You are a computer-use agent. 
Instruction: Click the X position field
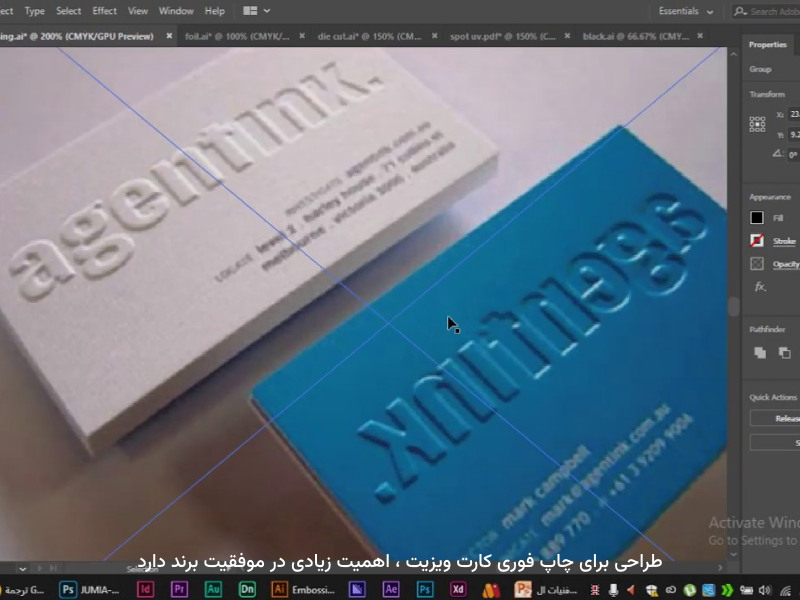pos(794,114)
